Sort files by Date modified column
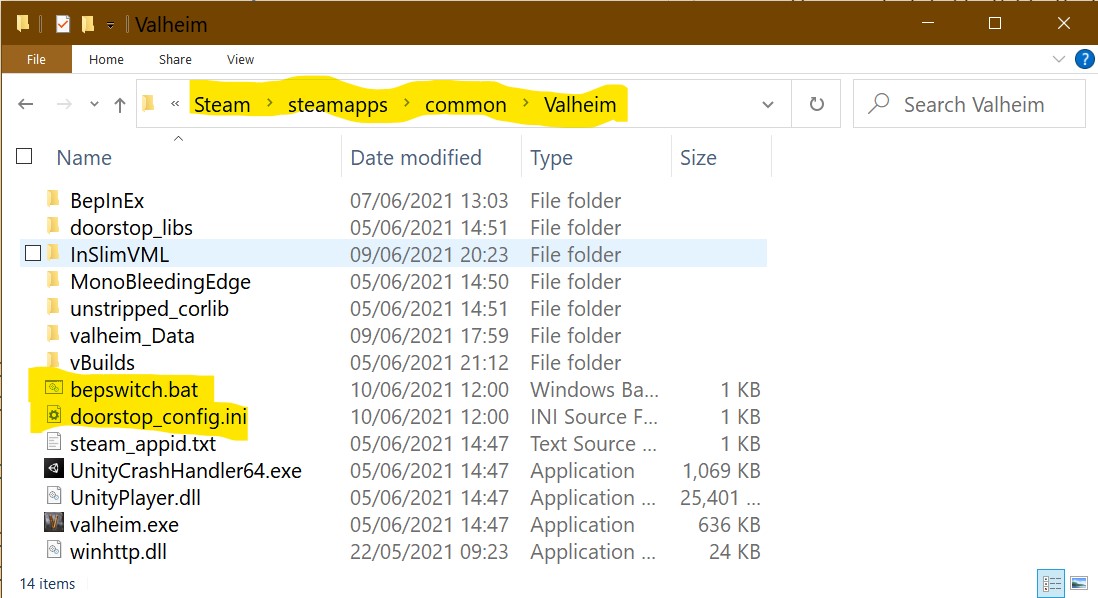The image size is (1098, 598). [x=416, y=158]
